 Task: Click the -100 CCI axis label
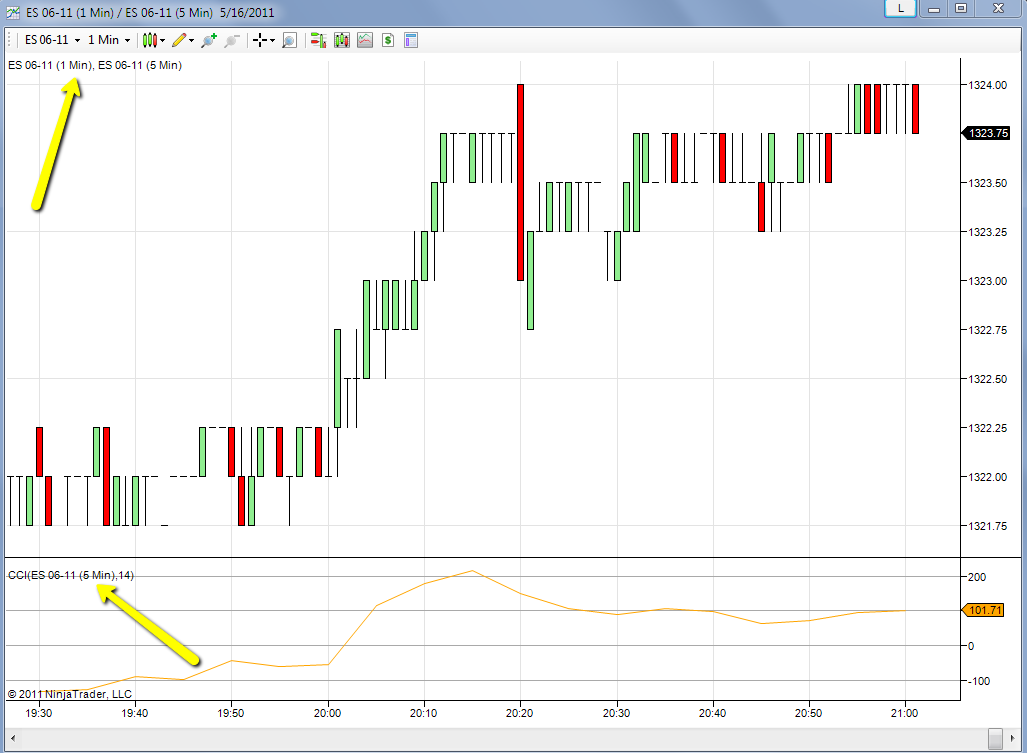click(979, 681)
